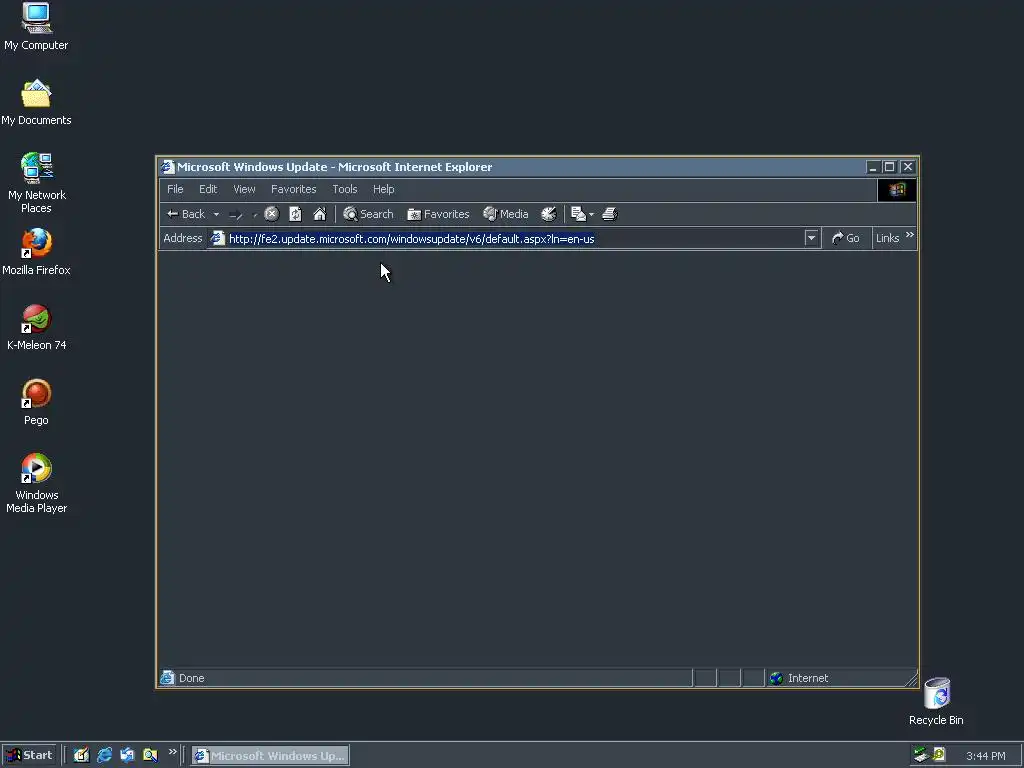
Task: Expand the Links toolbar chevron
Action: click(910, 235)
